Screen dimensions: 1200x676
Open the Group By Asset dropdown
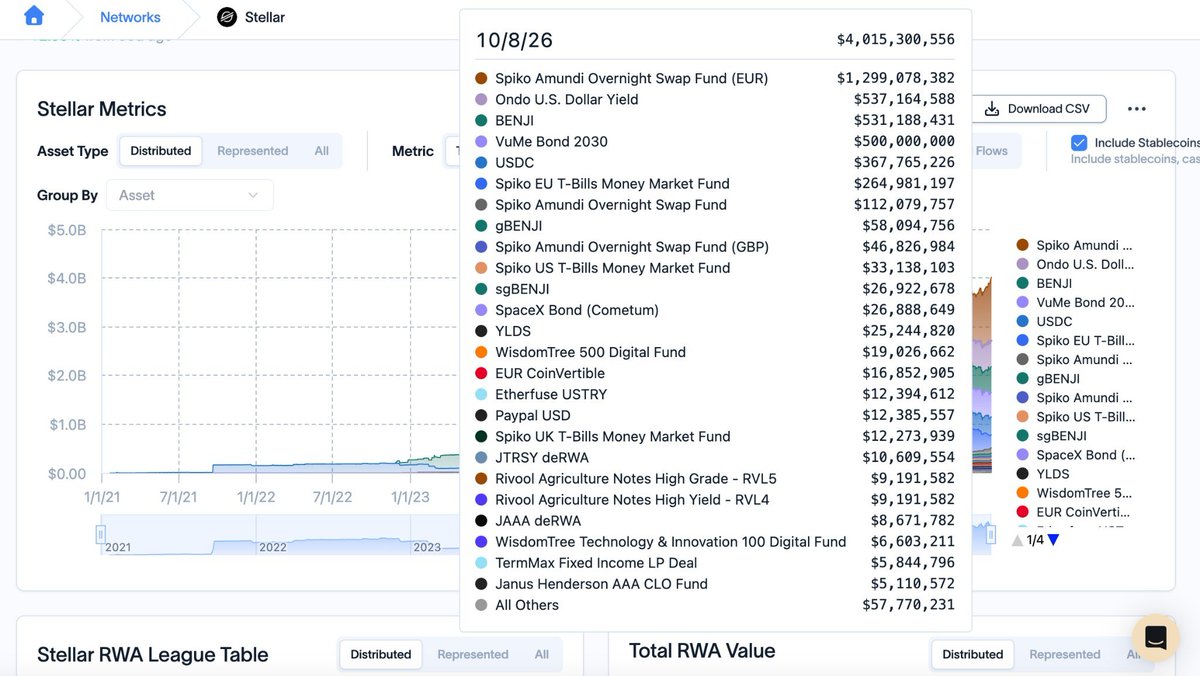[189, 195]
